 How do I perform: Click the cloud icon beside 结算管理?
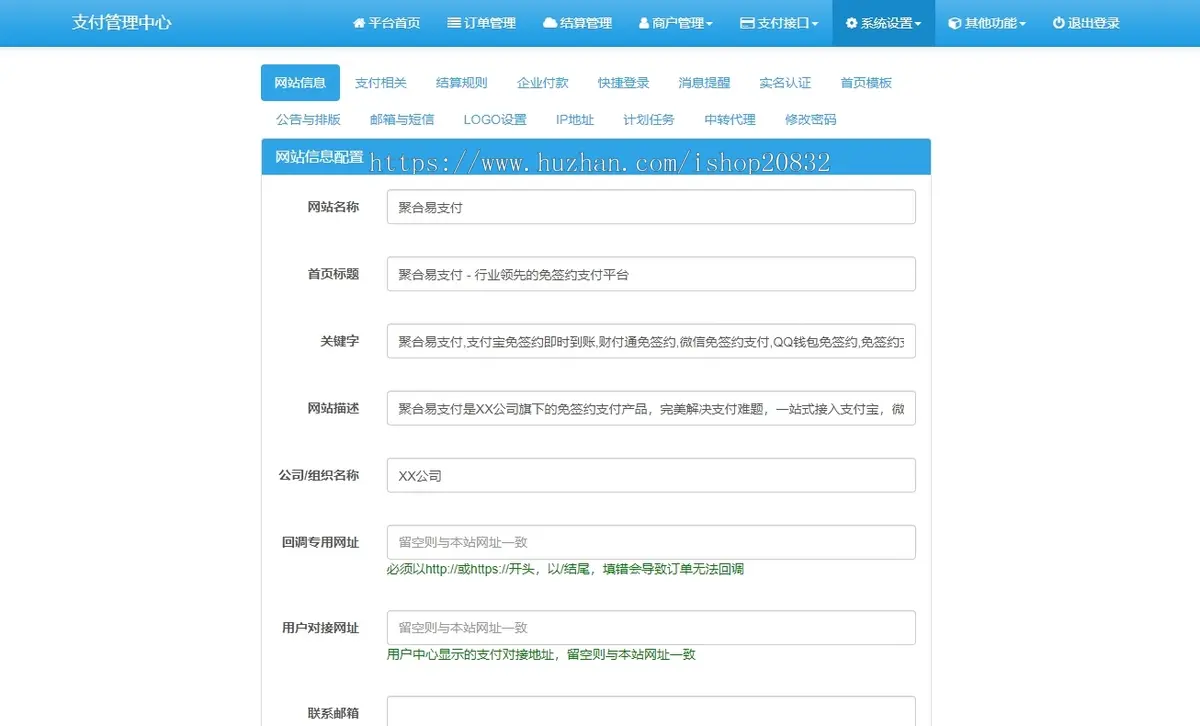(x=550, y=23)
